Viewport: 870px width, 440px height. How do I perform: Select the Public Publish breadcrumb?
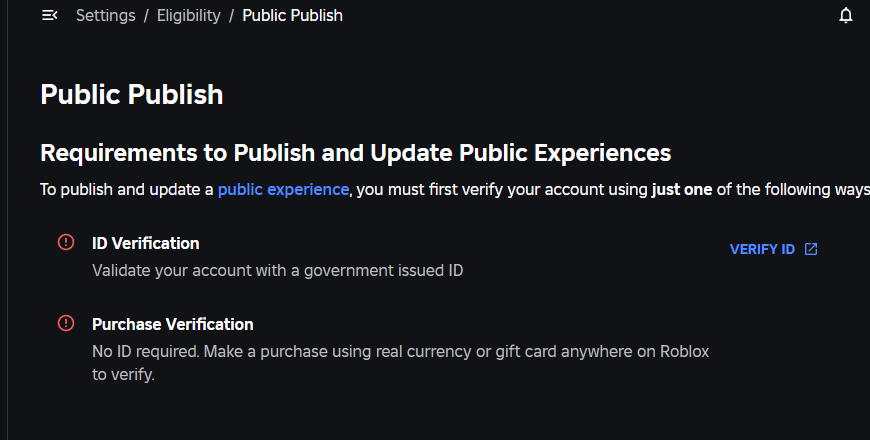click(292, 16)
